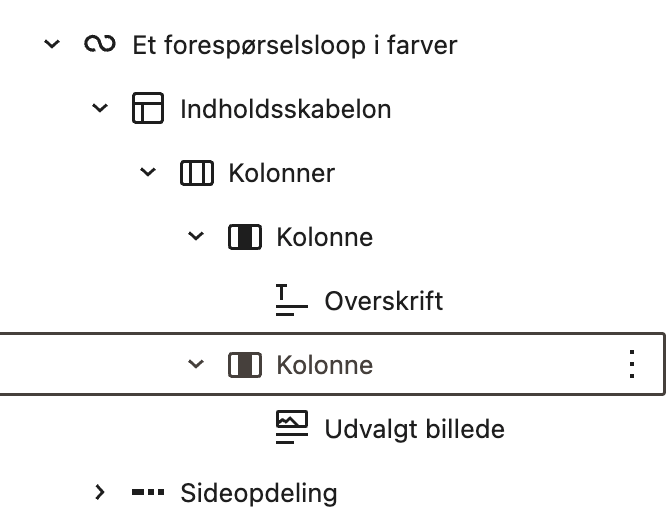The image size is (668, 526).
Task: Click the Indholdsskabelon template icon
Action: pyautogui.click(x=147, y=109)
